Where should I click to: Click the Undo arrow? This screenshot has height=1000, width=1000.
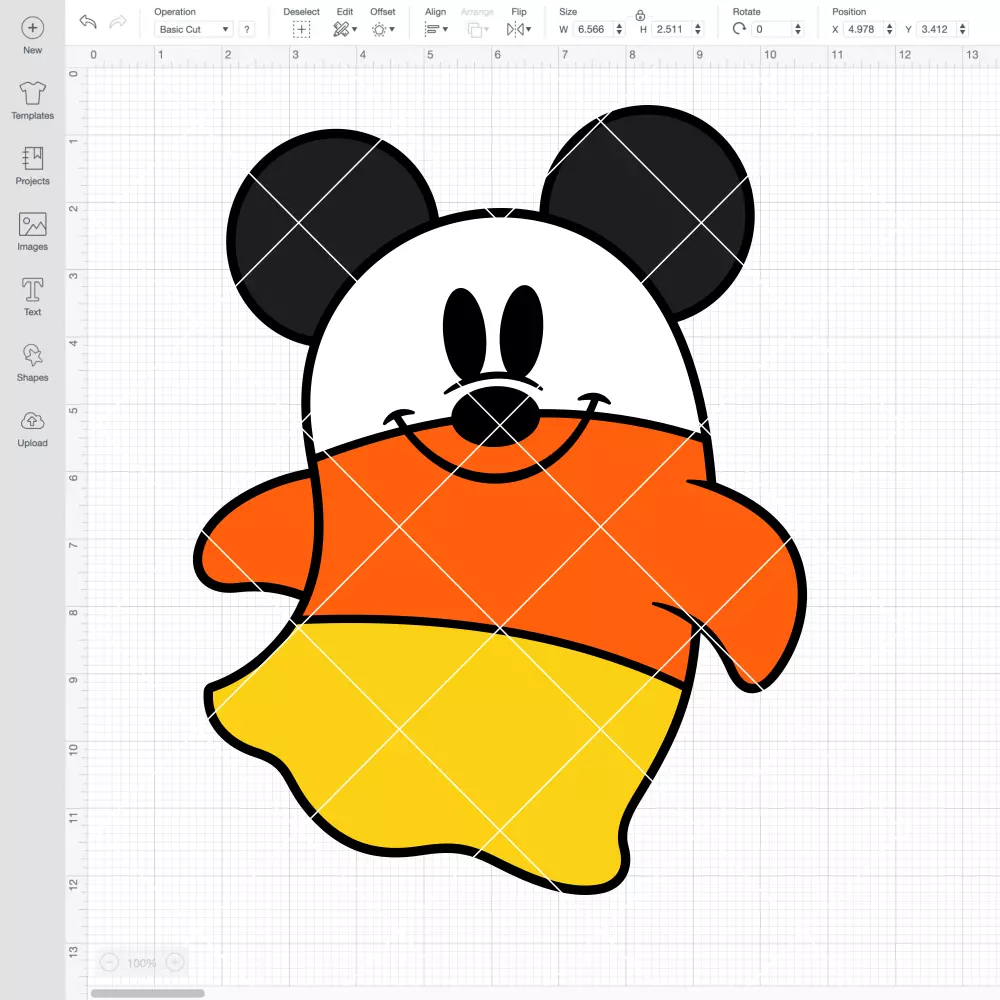point(88,22)
